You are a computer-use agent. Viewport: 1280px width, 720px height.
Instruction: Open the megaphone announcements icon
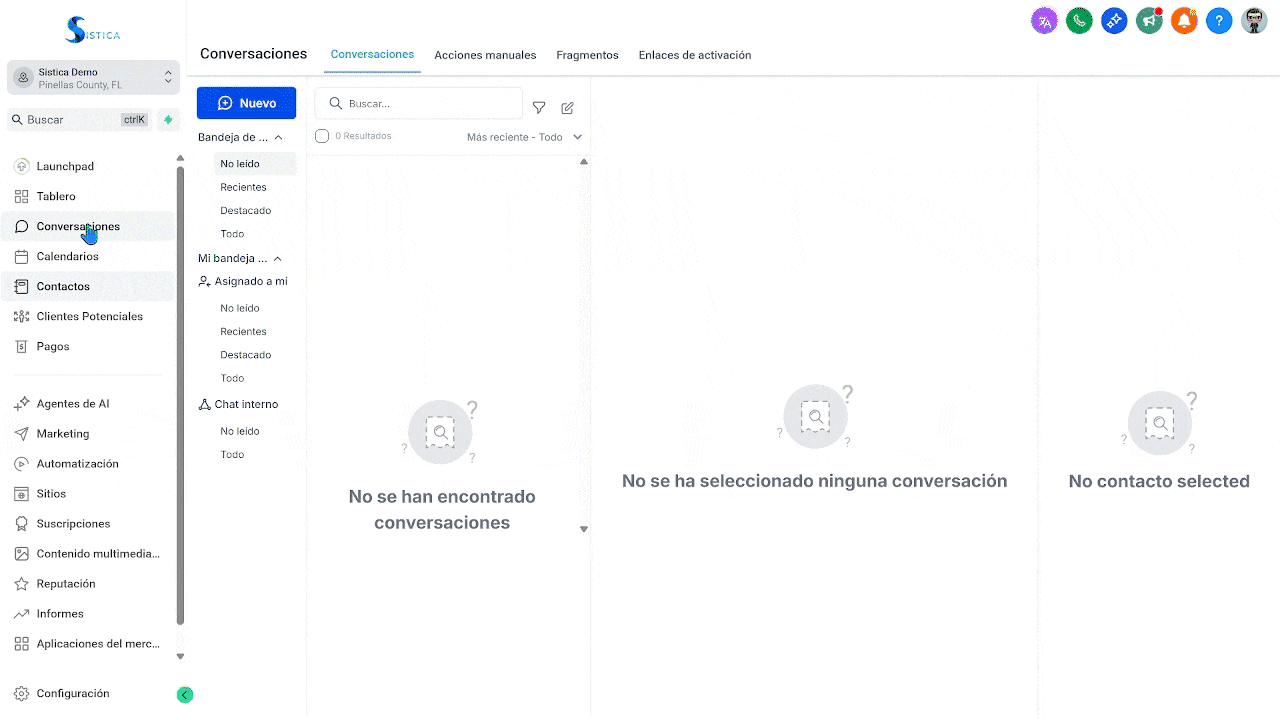pyautogui.click(x=1149, y=20)
